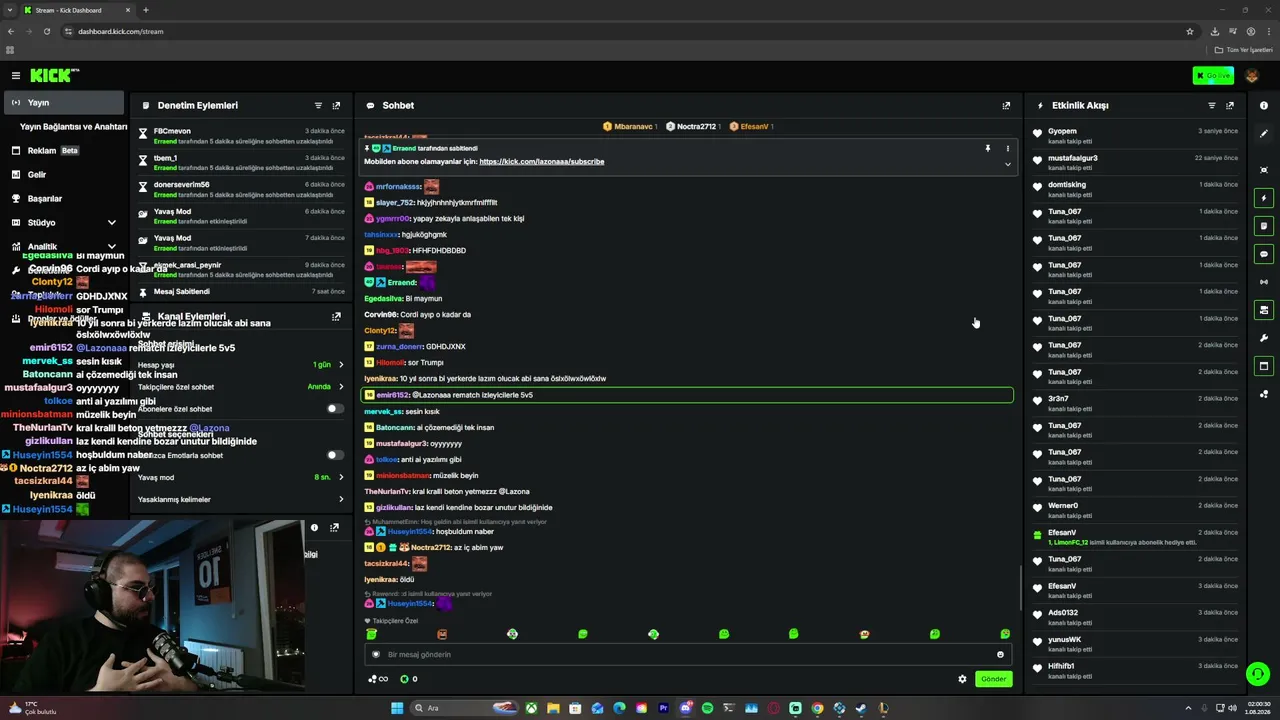Click the focus frame icon in right sidebar
Viewport: 1280px width, 720px height.
[x=1264, y=170]
